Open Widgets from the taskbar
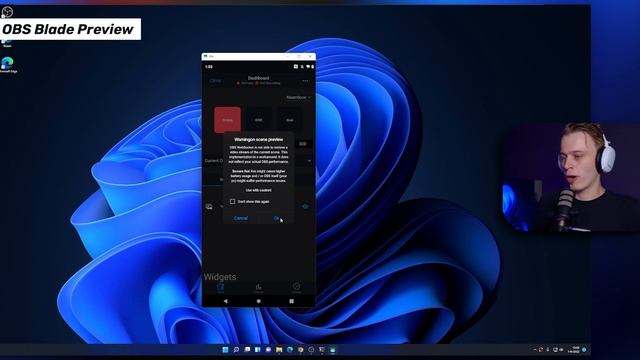 (x=258, y=350)
